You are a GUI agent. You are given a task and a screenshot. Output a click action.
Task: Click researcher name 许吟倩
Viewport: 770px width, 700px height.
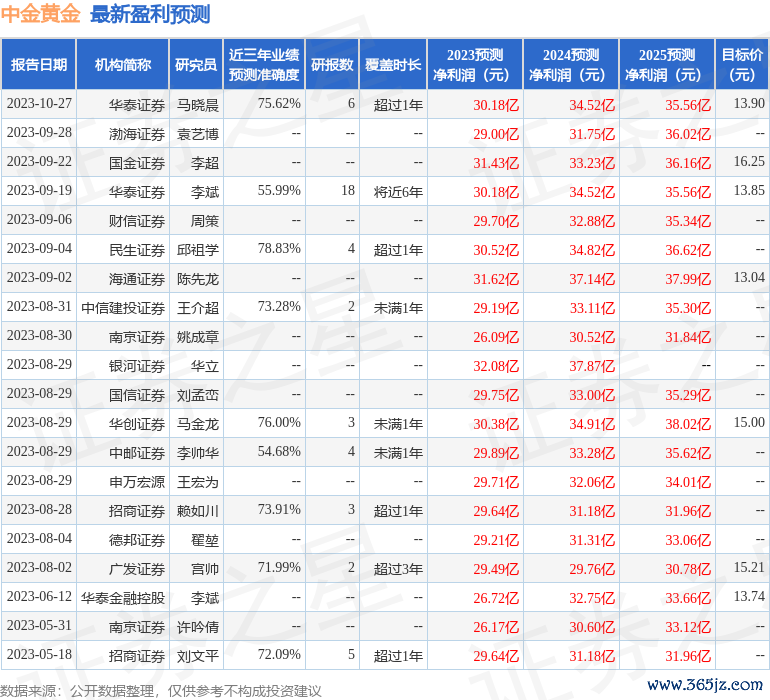198,626
